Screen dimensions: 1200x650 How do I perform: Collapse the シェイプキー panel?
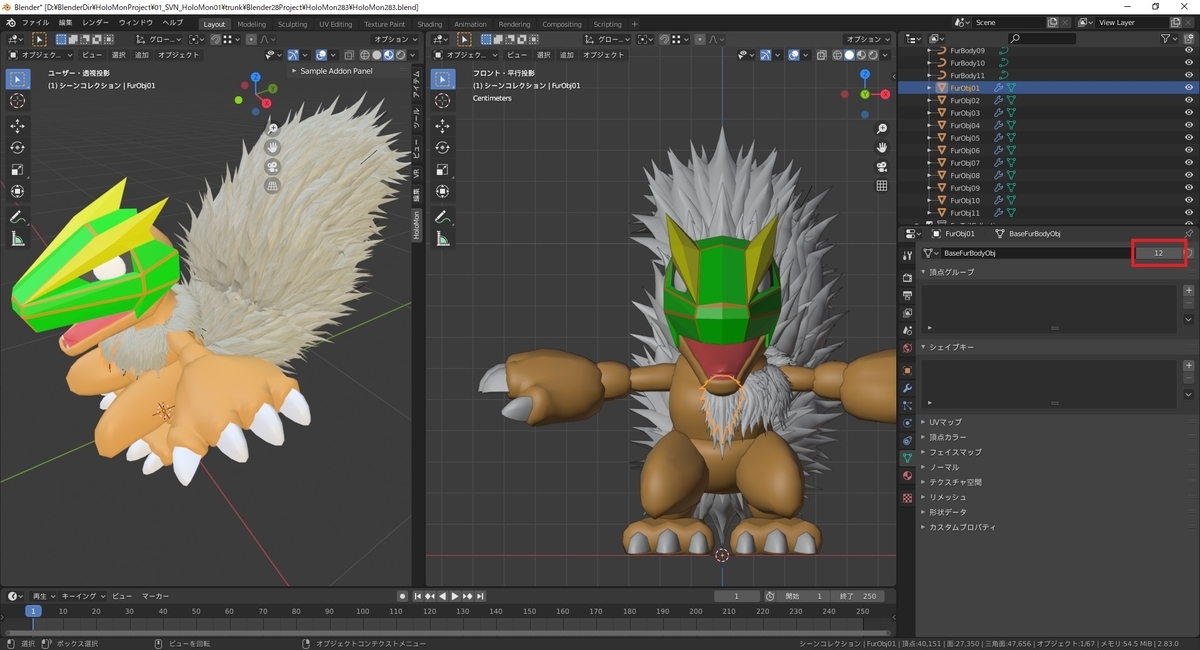1057,347
